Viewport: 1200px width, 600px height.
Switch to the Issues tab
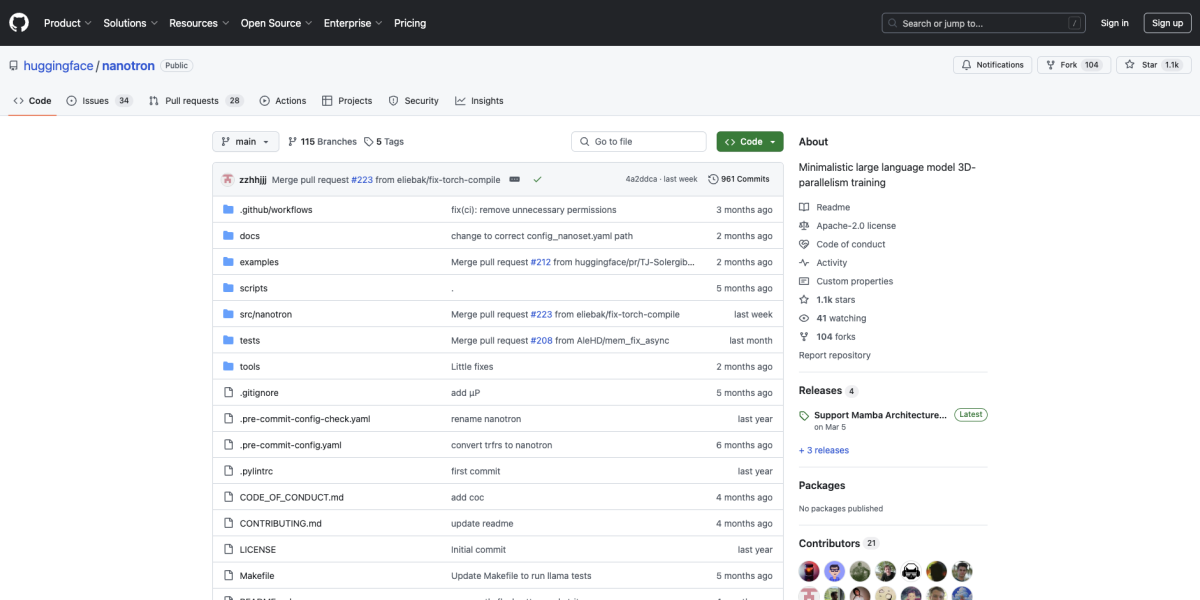pyautogui.click(x=98, y=101)
